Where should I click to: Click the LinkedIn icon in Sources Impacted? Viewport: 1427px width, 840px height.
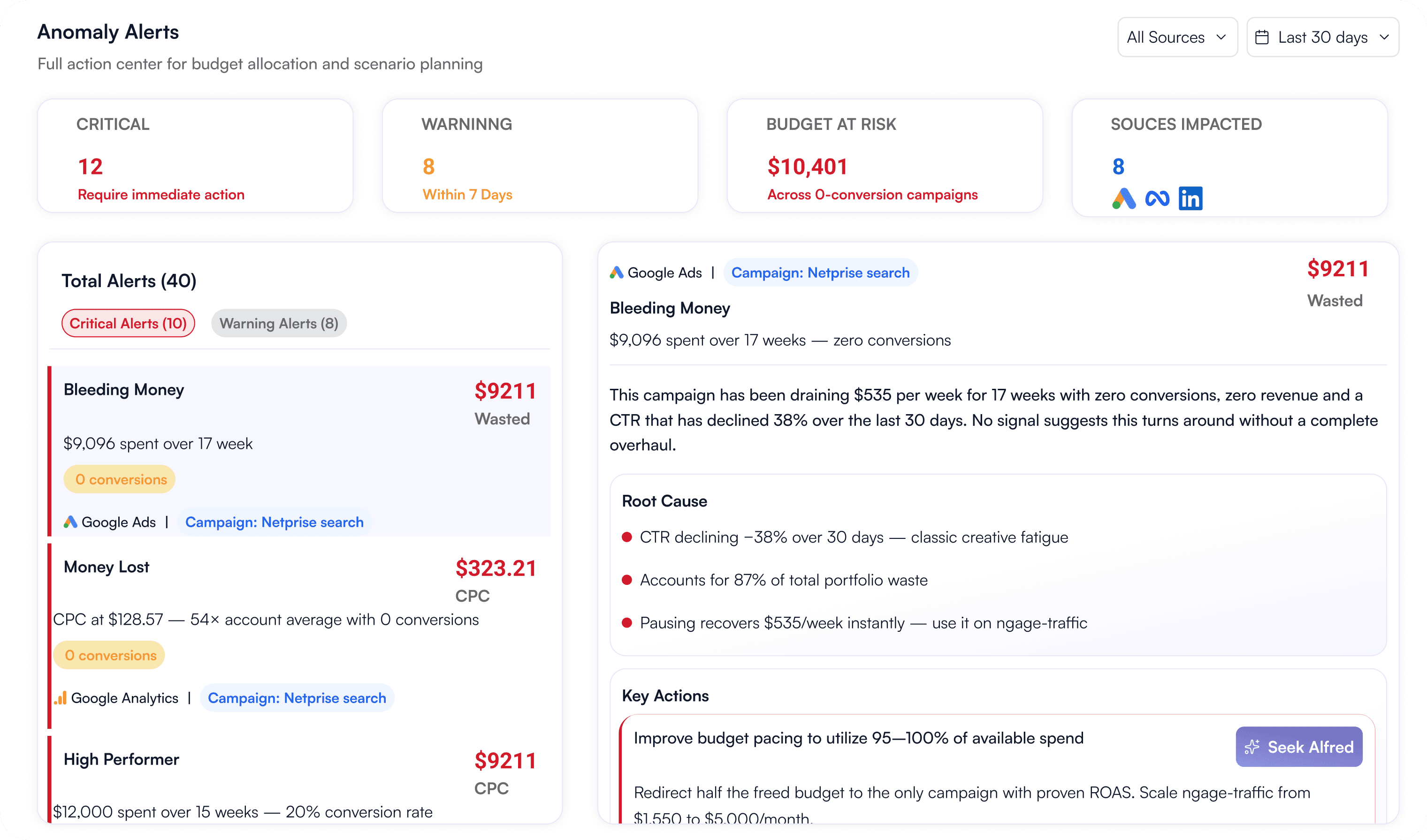[x=1190, y=199]
